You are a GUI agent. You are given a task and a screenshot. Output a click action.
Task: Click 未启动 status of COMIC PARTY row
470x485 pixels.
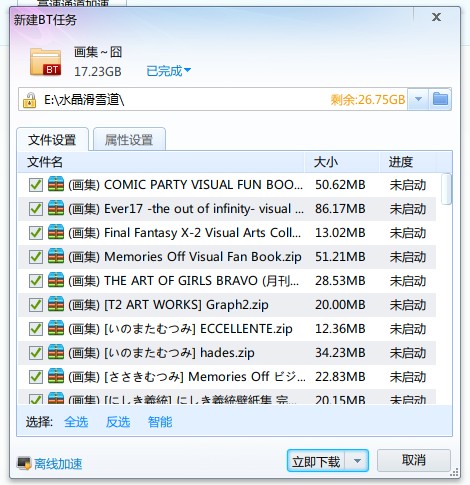408,185
